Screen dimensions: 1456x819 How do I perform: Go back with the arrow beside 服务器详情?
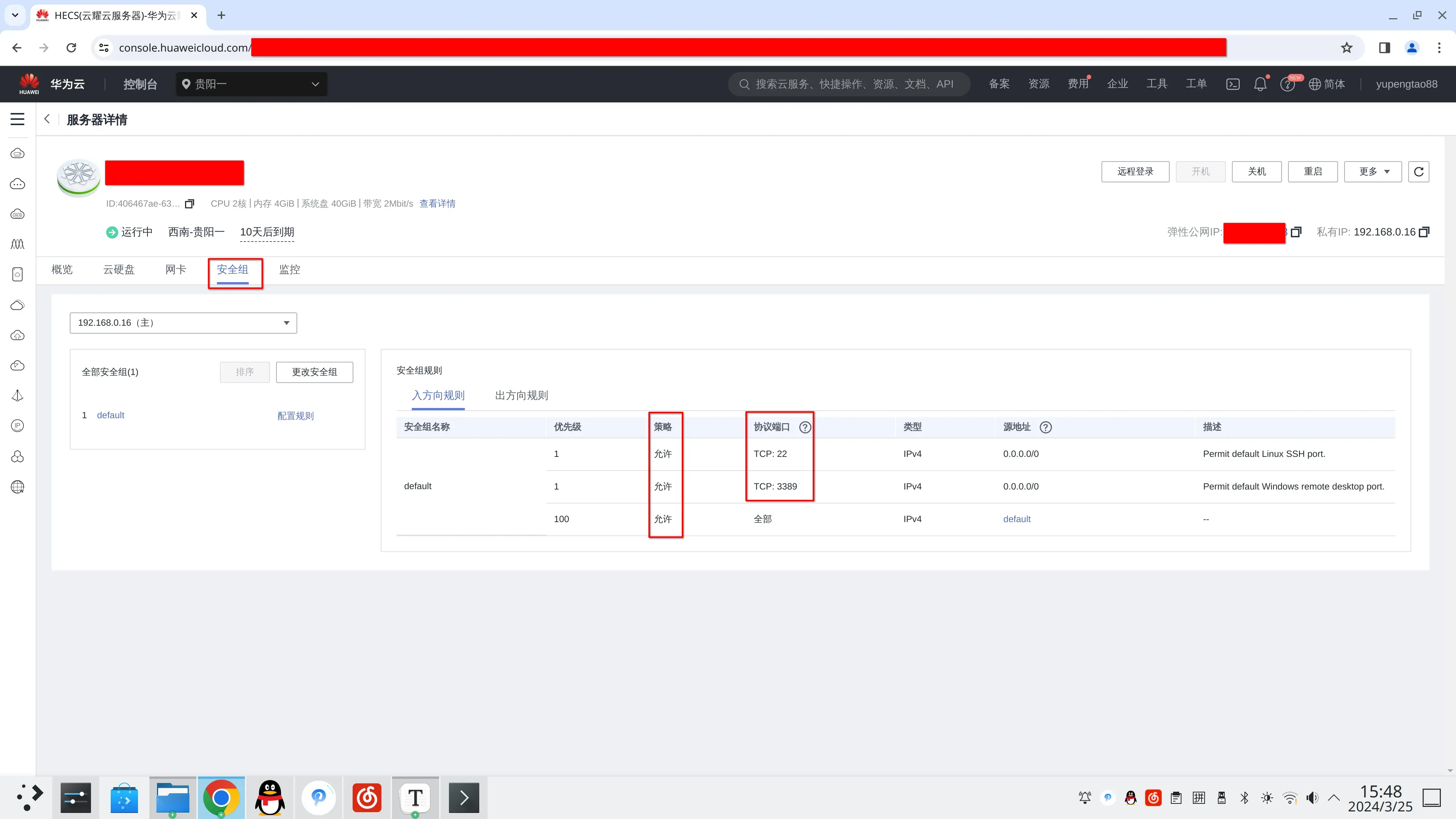click(47, 119)
